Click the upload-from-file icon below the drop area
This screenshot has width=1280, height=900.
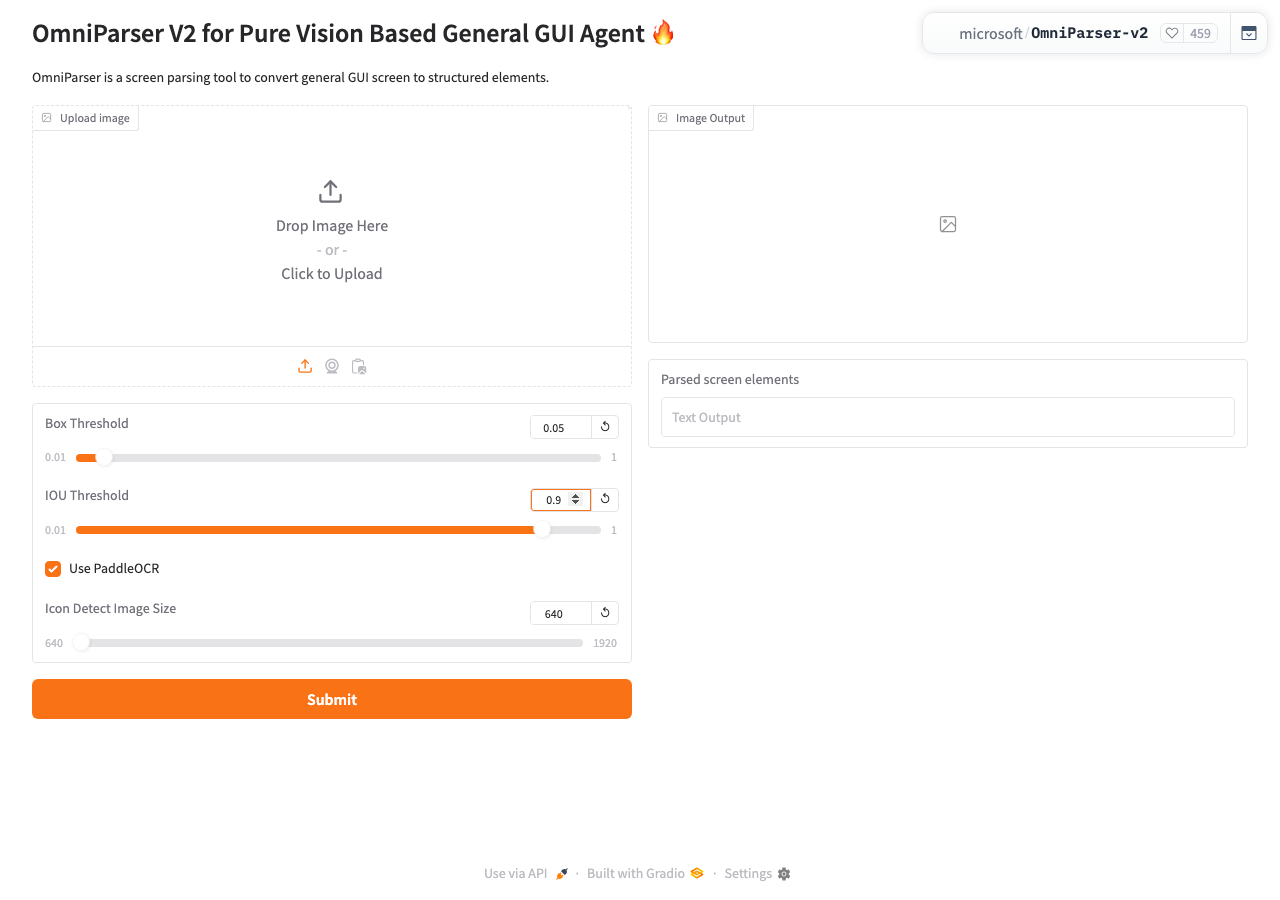(305, 367)
